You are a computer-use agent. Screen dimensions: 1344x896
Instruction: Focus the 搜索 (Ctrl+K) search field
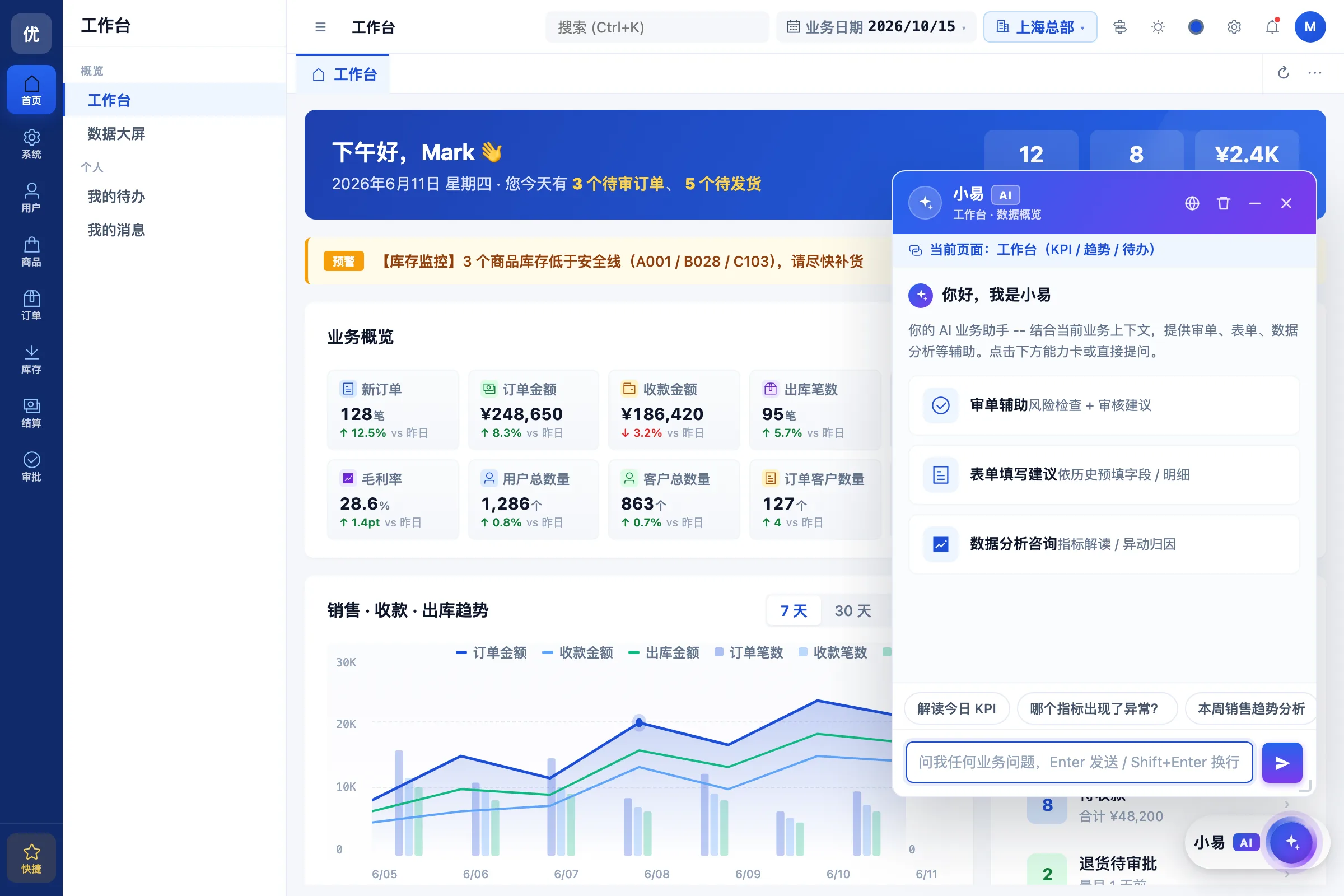click(657, 27)
